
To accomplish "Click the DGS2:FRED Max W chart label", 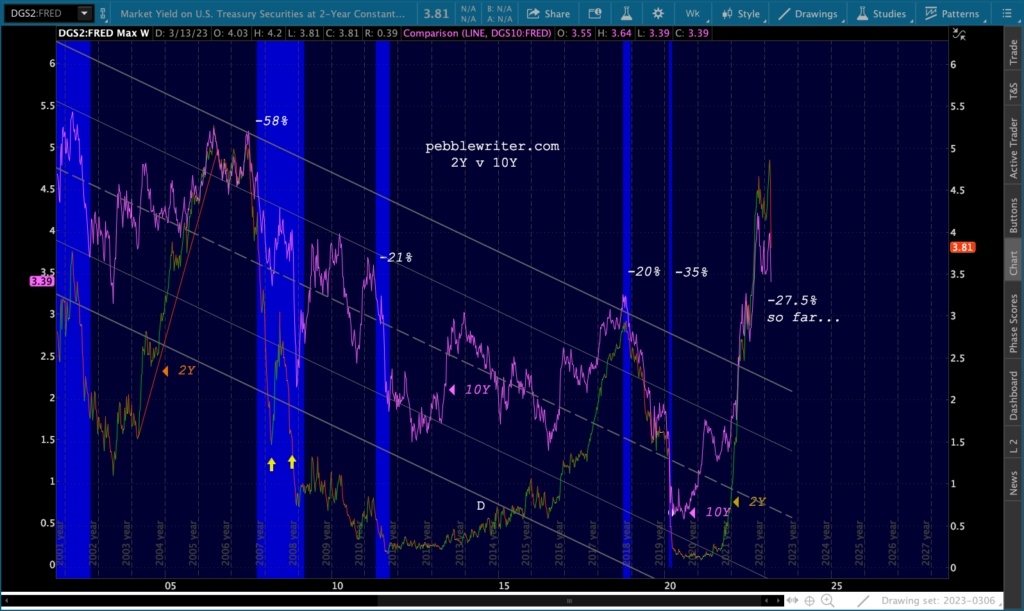I will (x=103, y=33).
